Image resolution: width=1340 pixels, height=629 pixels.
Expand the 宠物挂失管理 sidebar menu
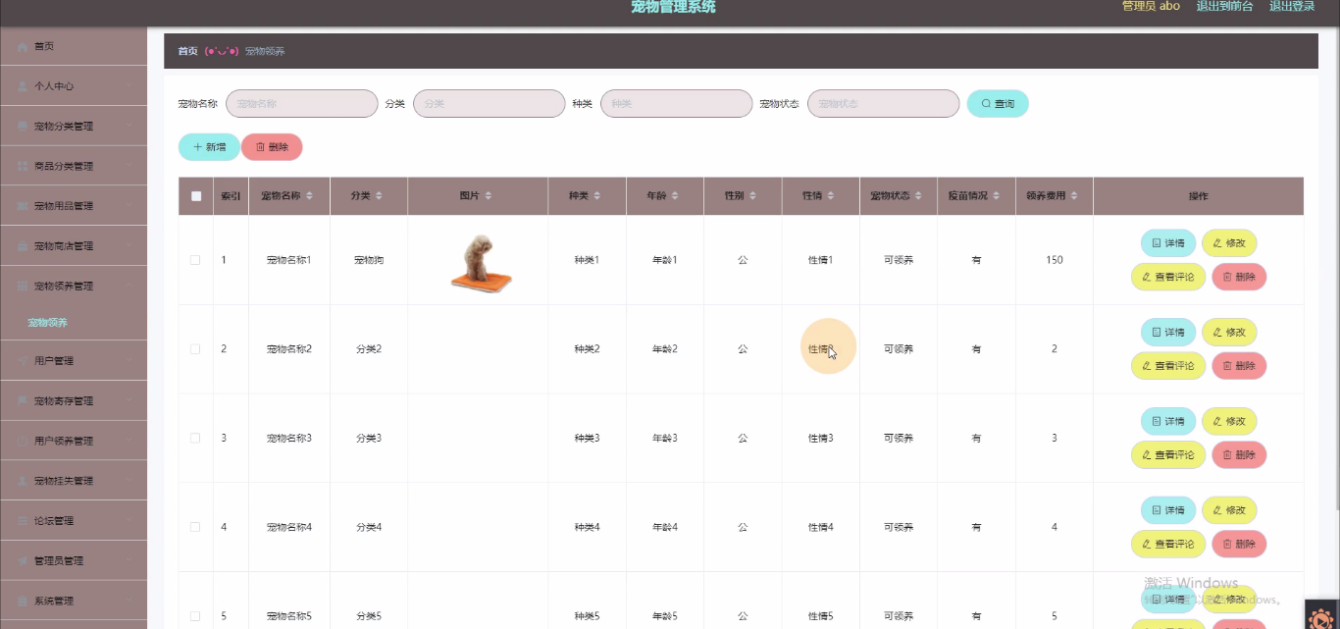click(x=73, y=481)
